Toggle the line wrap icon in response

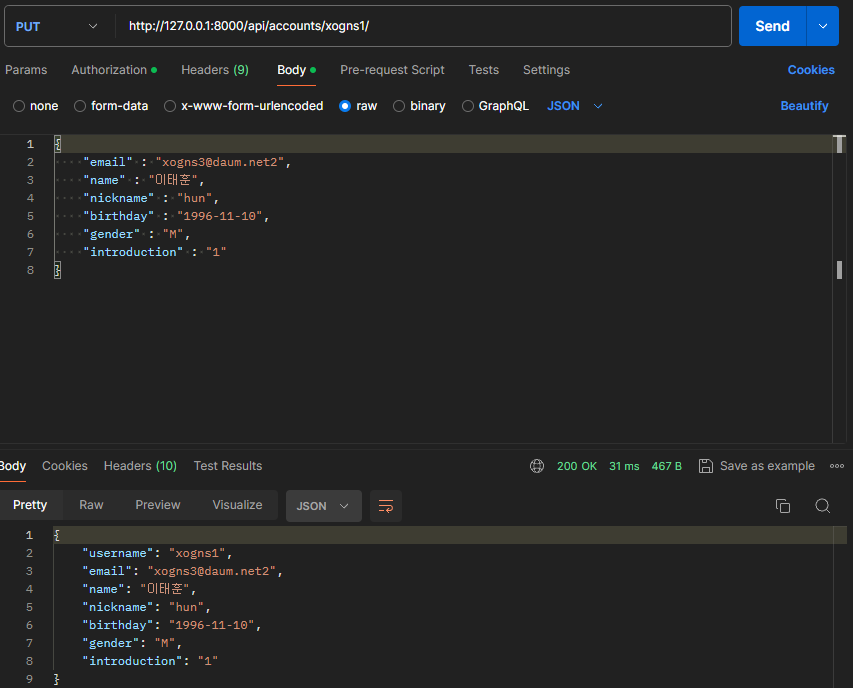[386, 506]
